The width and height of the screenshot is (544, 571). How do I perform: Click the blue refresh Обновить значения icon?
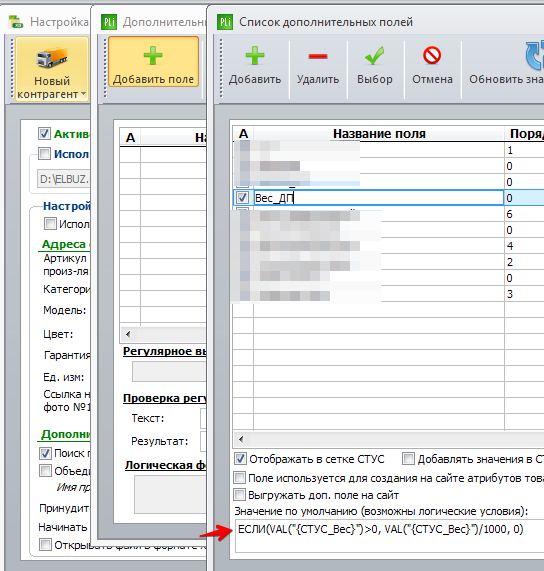pos(535,56)
